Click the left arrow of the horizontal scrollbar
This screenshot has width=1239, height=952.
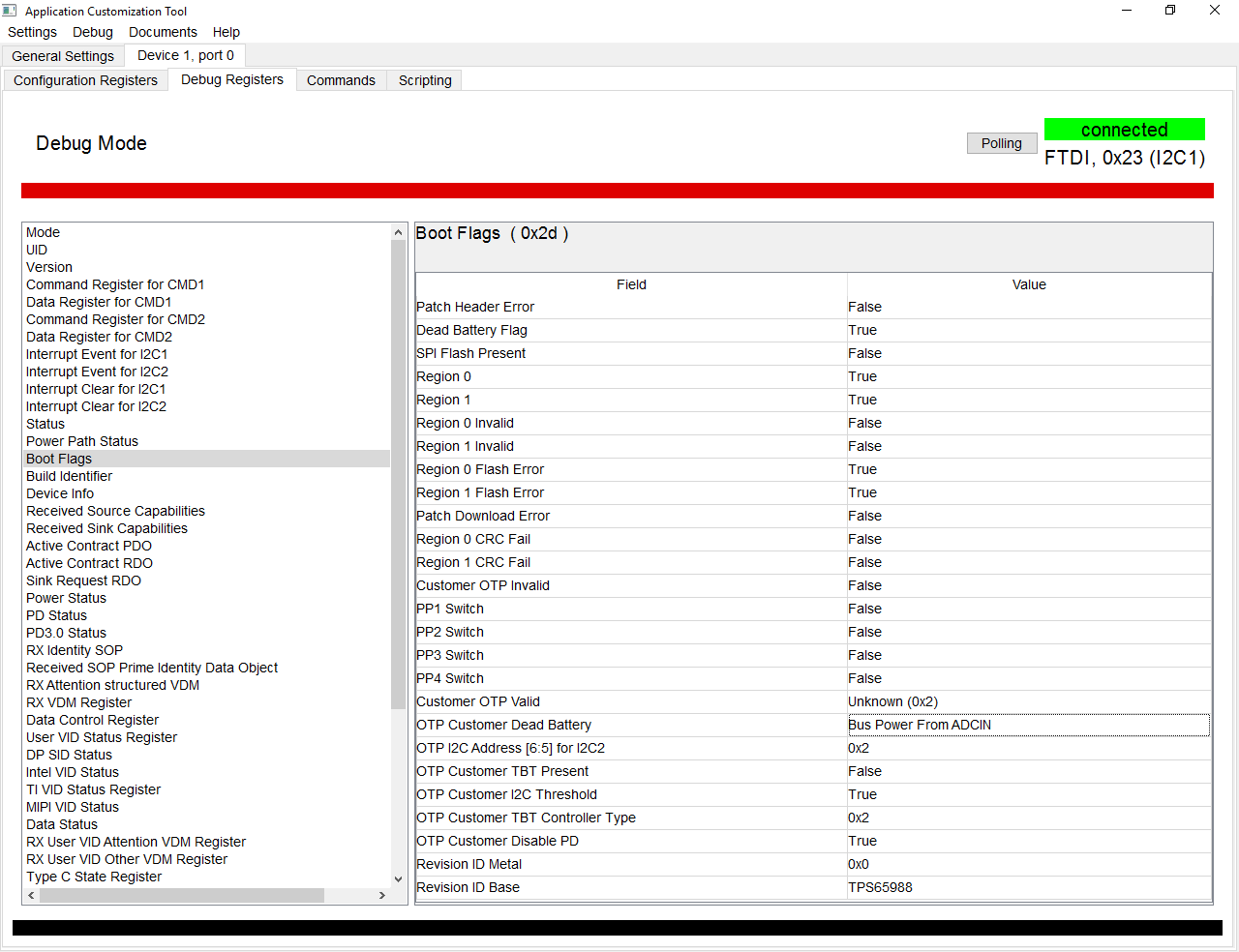30,896
